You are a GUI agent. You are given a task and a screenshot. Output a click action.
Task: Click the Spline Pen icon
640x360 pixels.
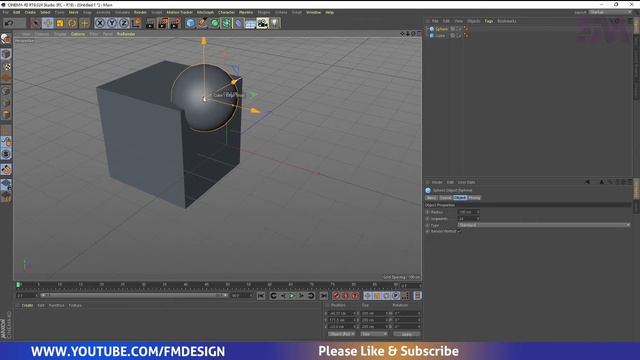coord(202,23)
